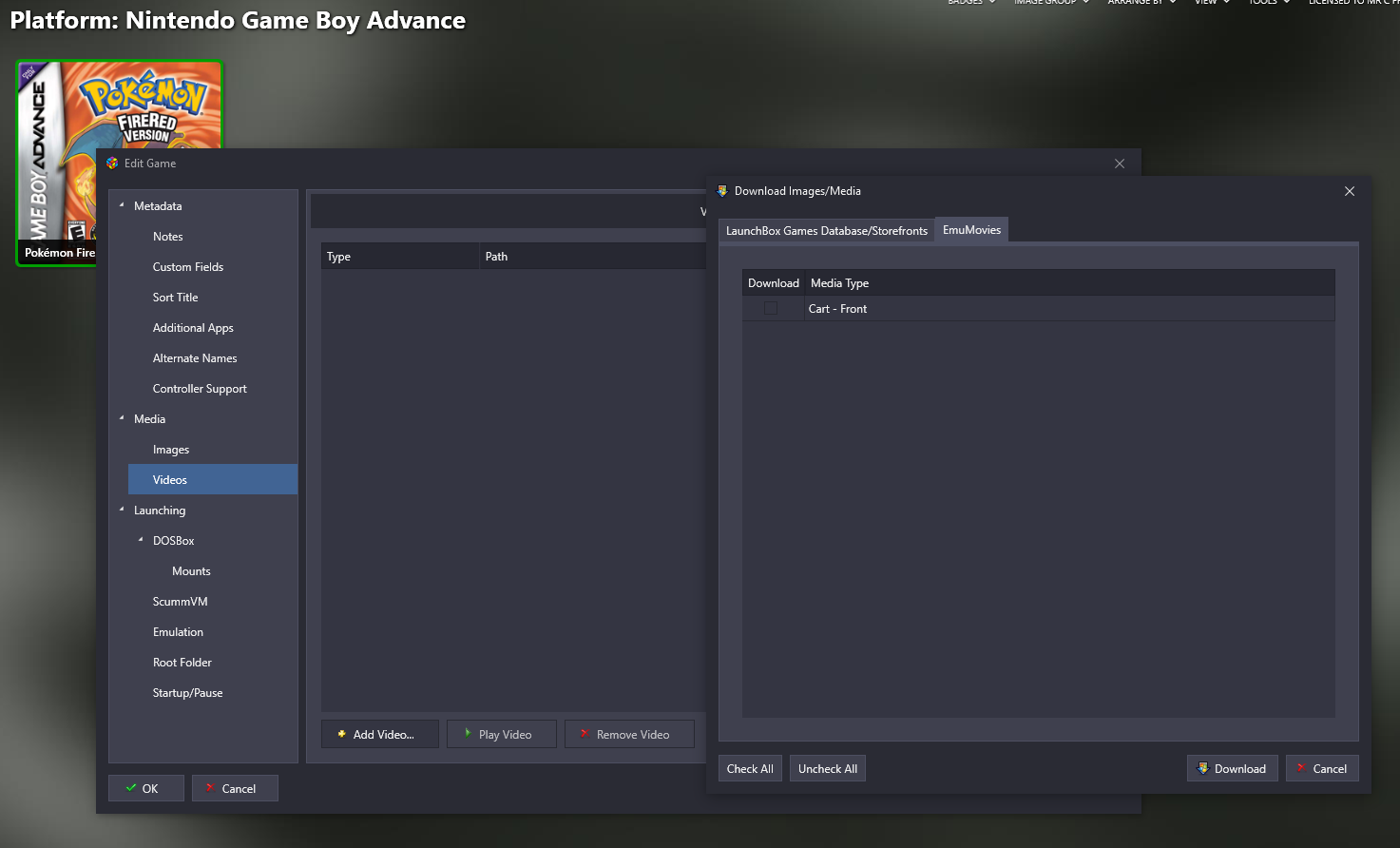Image resolution: width=1400 pixels, height=848 pixels.
Task: Open the Root Folder entry
Action: (182, 663)
